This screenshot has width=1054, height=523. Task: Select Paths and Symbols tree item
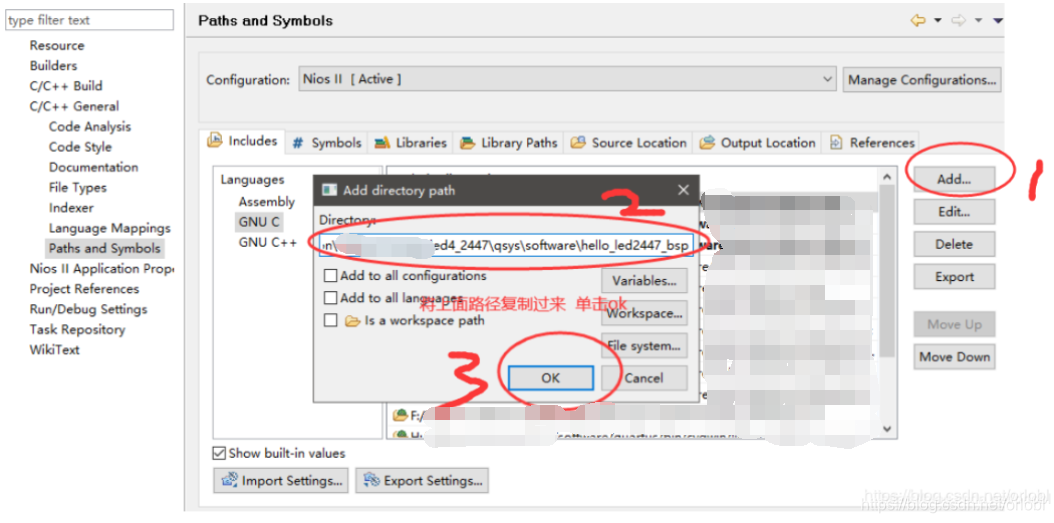coord(105,248)
